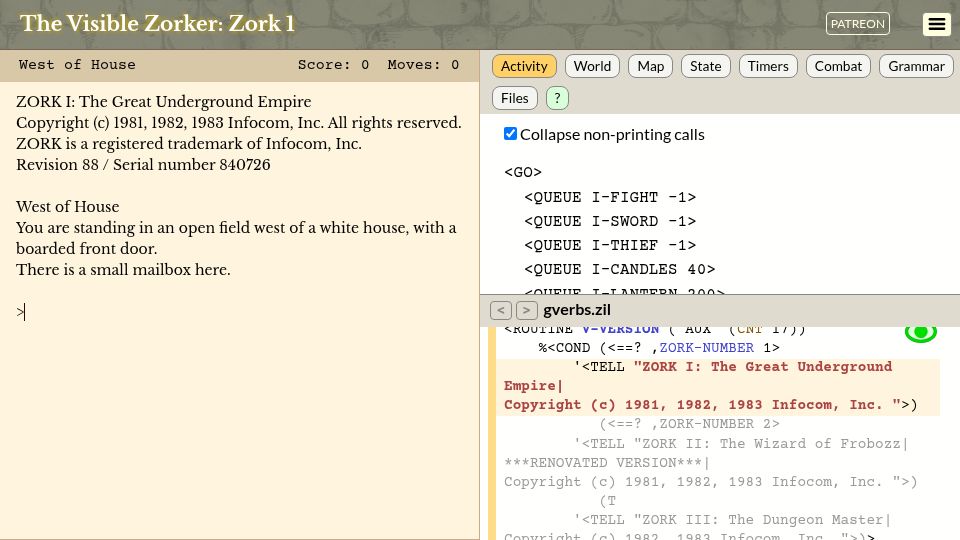
Task: Click the Moves: 0 status text
Action: pos(423,65)
